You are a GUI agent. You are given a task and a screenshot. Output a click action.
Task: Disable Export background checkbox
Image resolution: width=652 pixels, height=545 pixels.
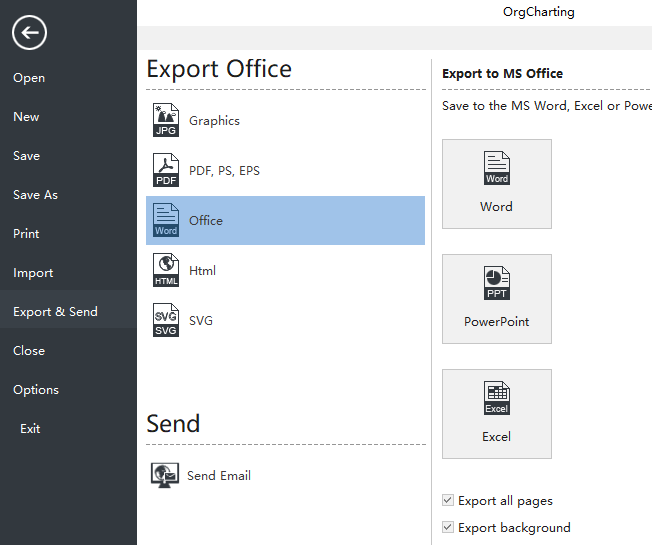click(448, 527)
